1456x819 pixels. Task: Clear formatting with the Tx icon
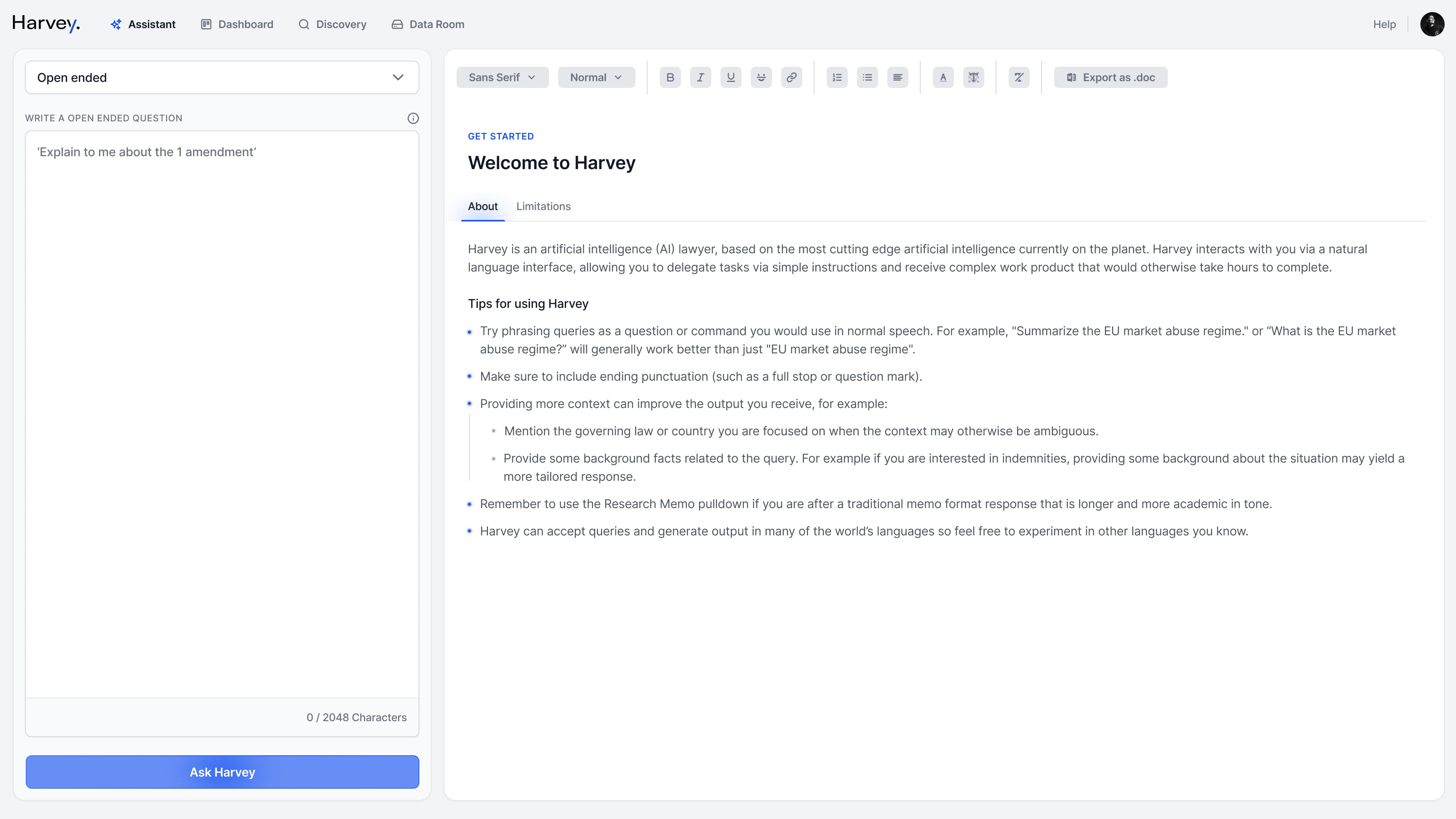pyautogui.click(x=1018, y=77)
